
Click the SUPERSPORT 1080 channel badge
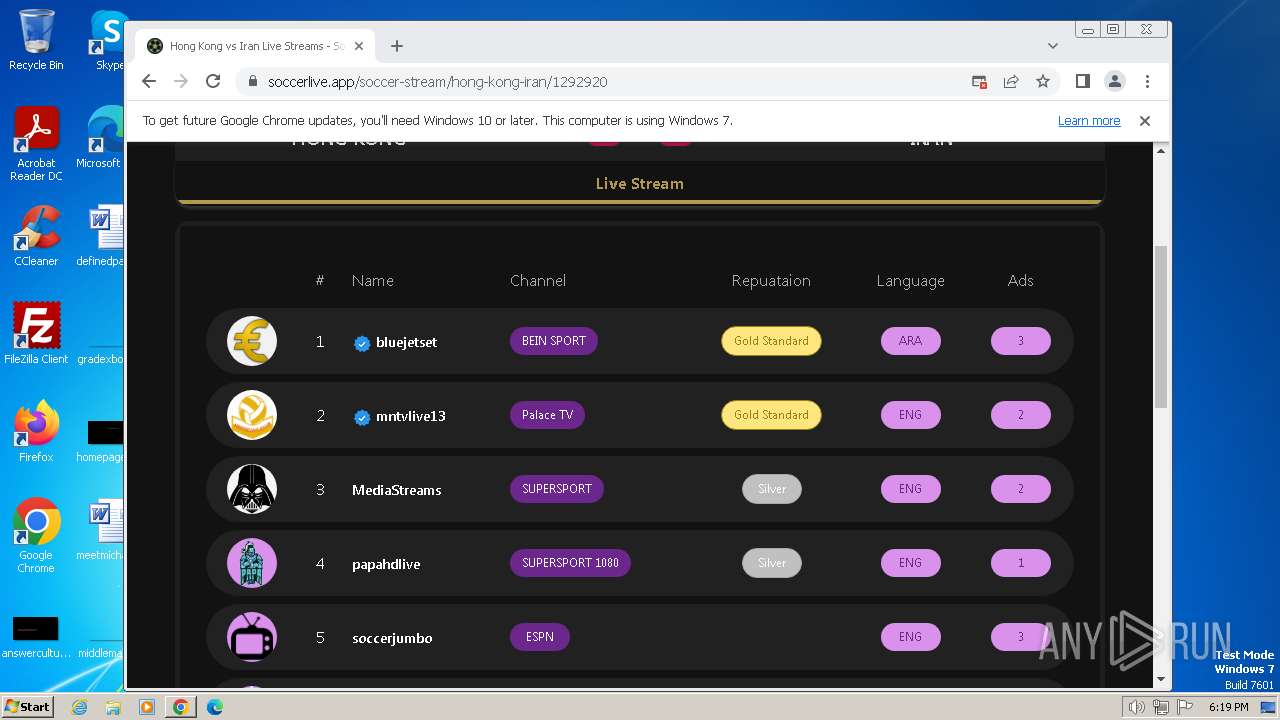click(x=570, y=563)
